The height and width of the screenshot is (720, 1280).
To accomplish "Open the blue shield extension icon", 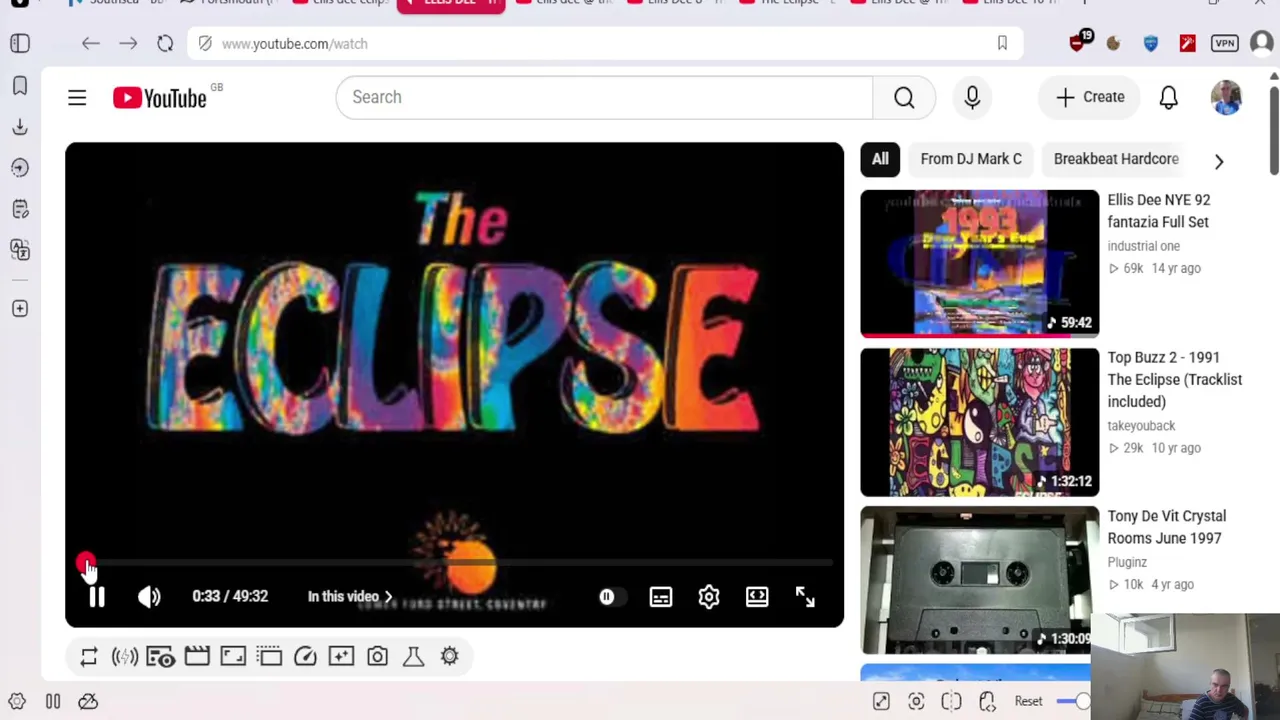I will pyautogui.click(x=1151, y=43).
